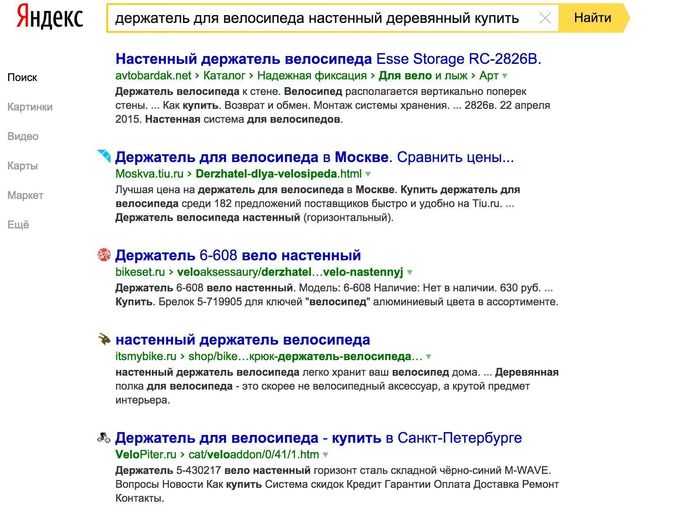700x505 pixels.
Task: Click the Tiu.ru blue favicon
Action: click(104, 156)
